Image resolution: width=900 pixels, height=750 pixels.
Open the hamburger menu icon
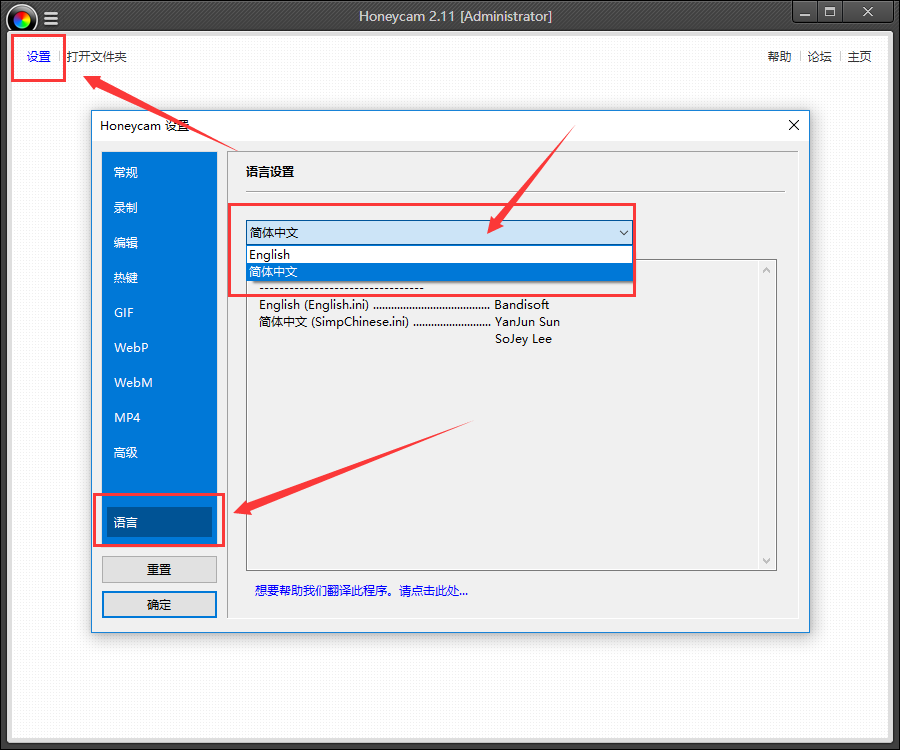pyautogui.click(x=51, y=17)
